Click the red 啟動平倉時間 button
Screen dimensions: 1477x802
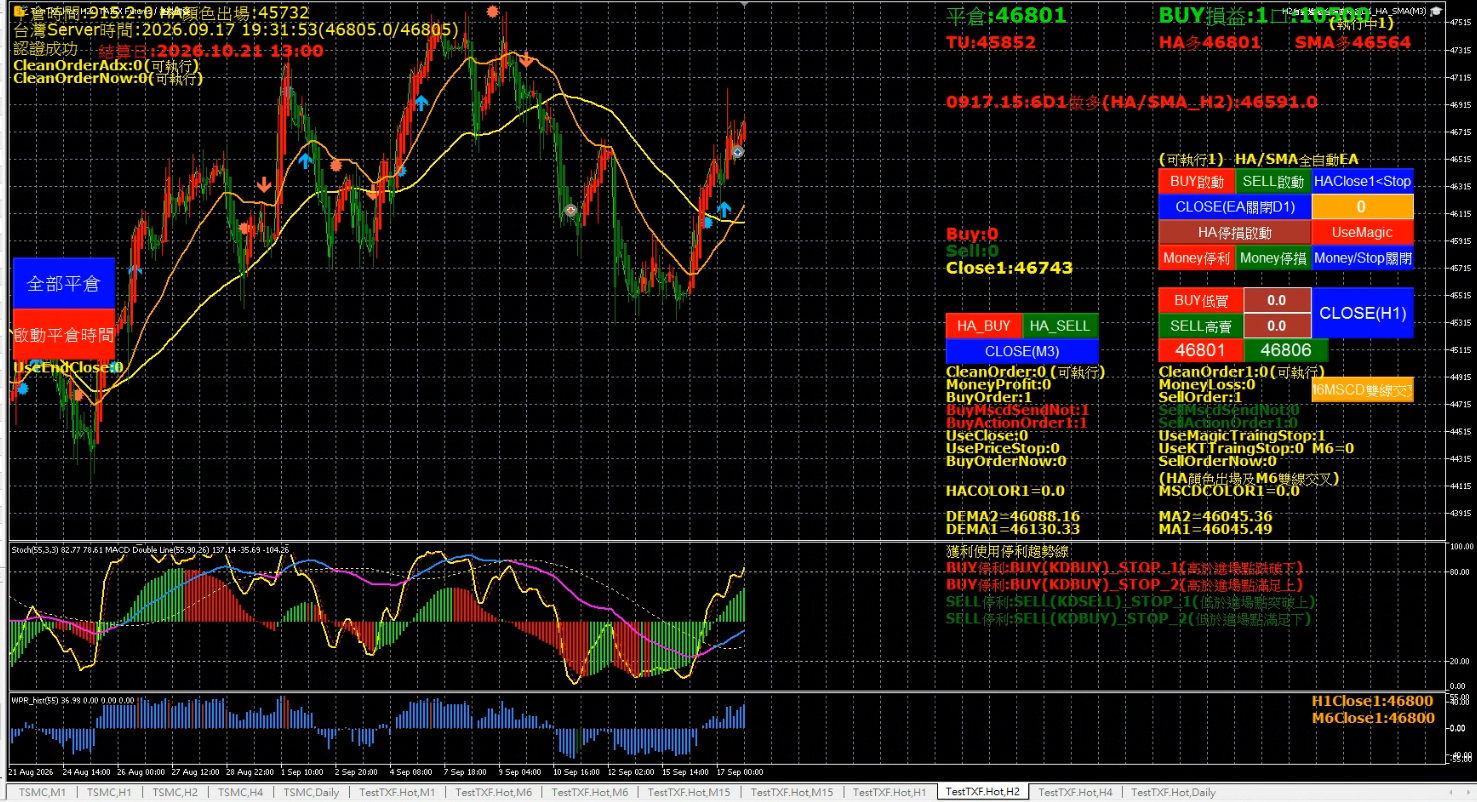(x=64, y=335)
